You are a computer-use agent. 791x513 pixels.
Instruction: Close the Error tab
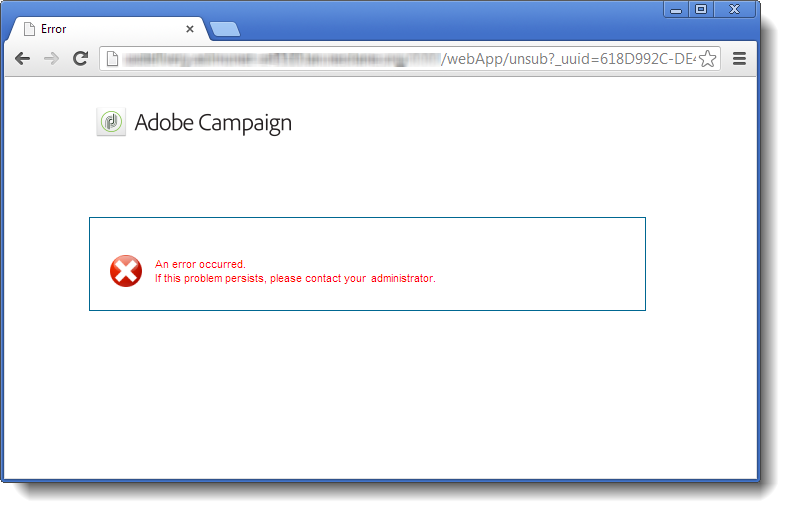pos(190,29)
